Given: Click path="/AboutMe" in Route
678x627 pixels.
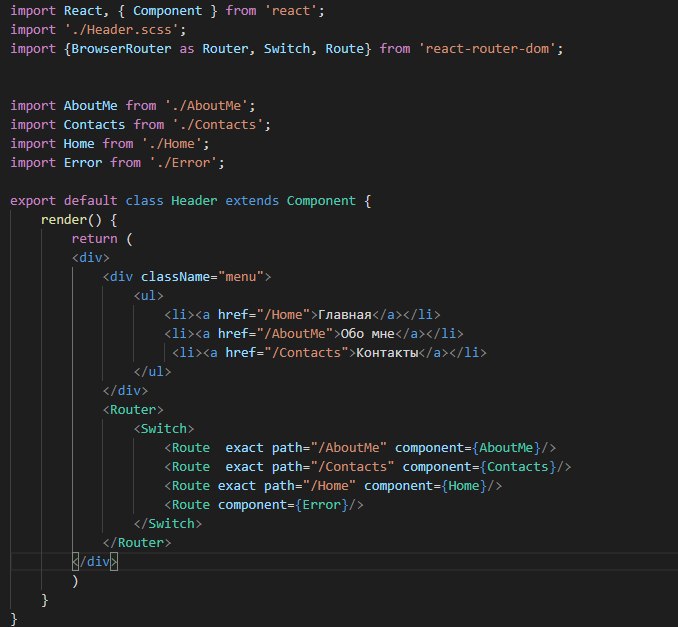Looking at the screenshot, I should (329, 448).
